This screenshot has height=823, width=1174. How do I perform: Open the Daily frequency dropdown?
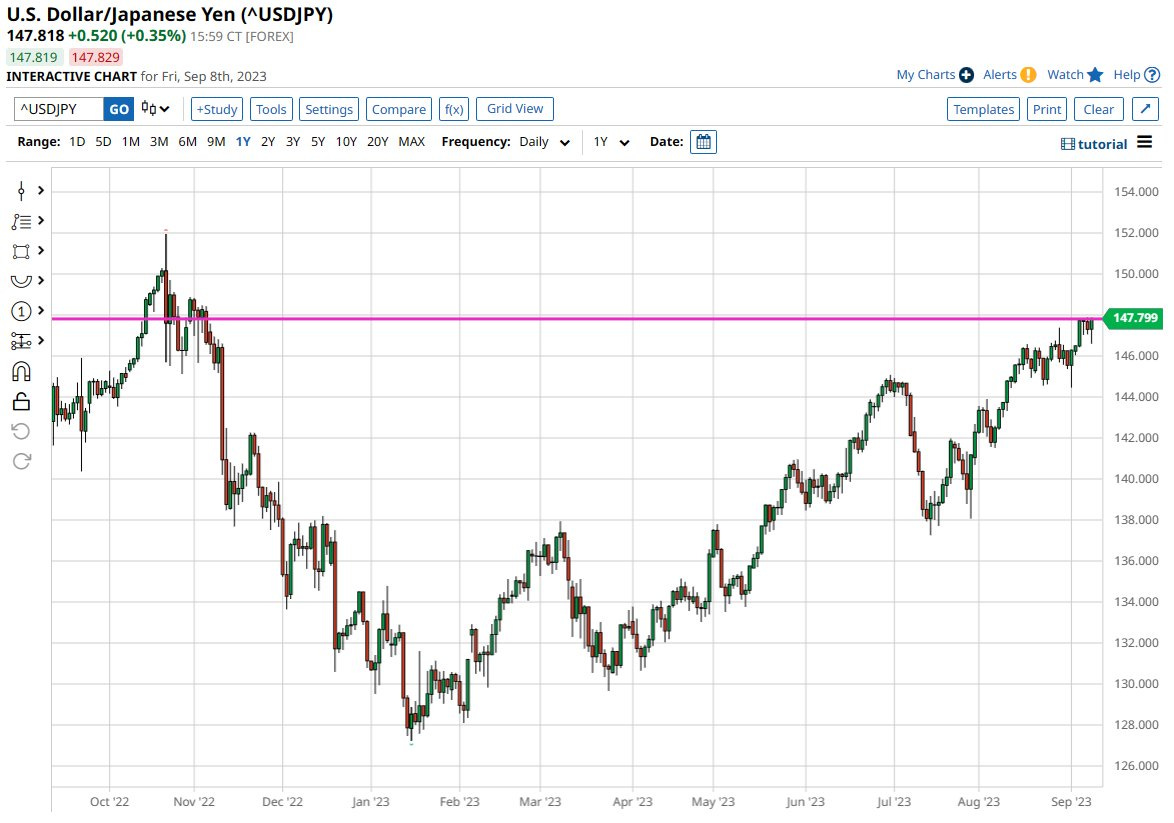[x=545, y=142]
